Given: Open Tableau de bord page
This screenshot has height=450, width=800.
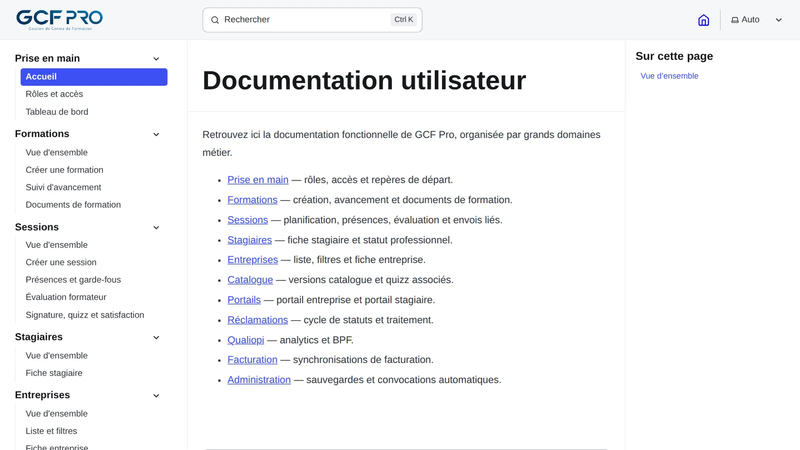Looking at the screenshot, I should [57, 112].
